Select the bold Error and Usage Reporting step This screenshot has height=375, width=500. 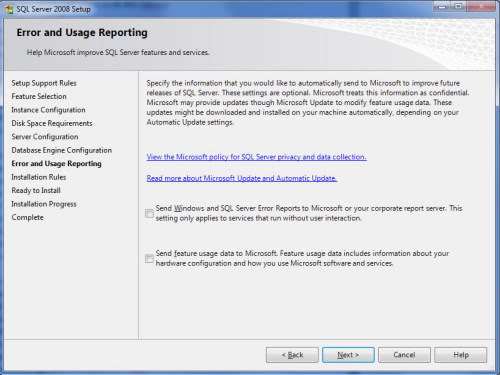(56, 164)
